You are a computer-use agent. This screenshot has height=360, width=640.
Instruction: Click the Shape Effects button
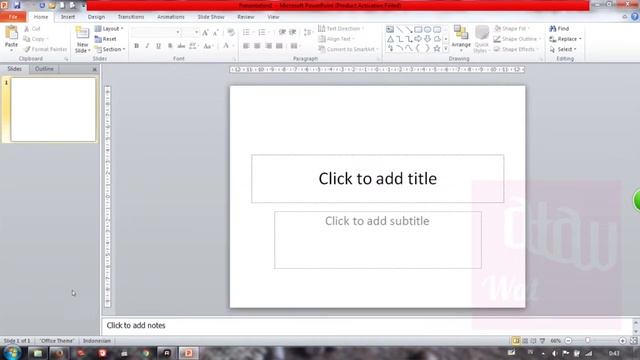click(x=516, y=49)
